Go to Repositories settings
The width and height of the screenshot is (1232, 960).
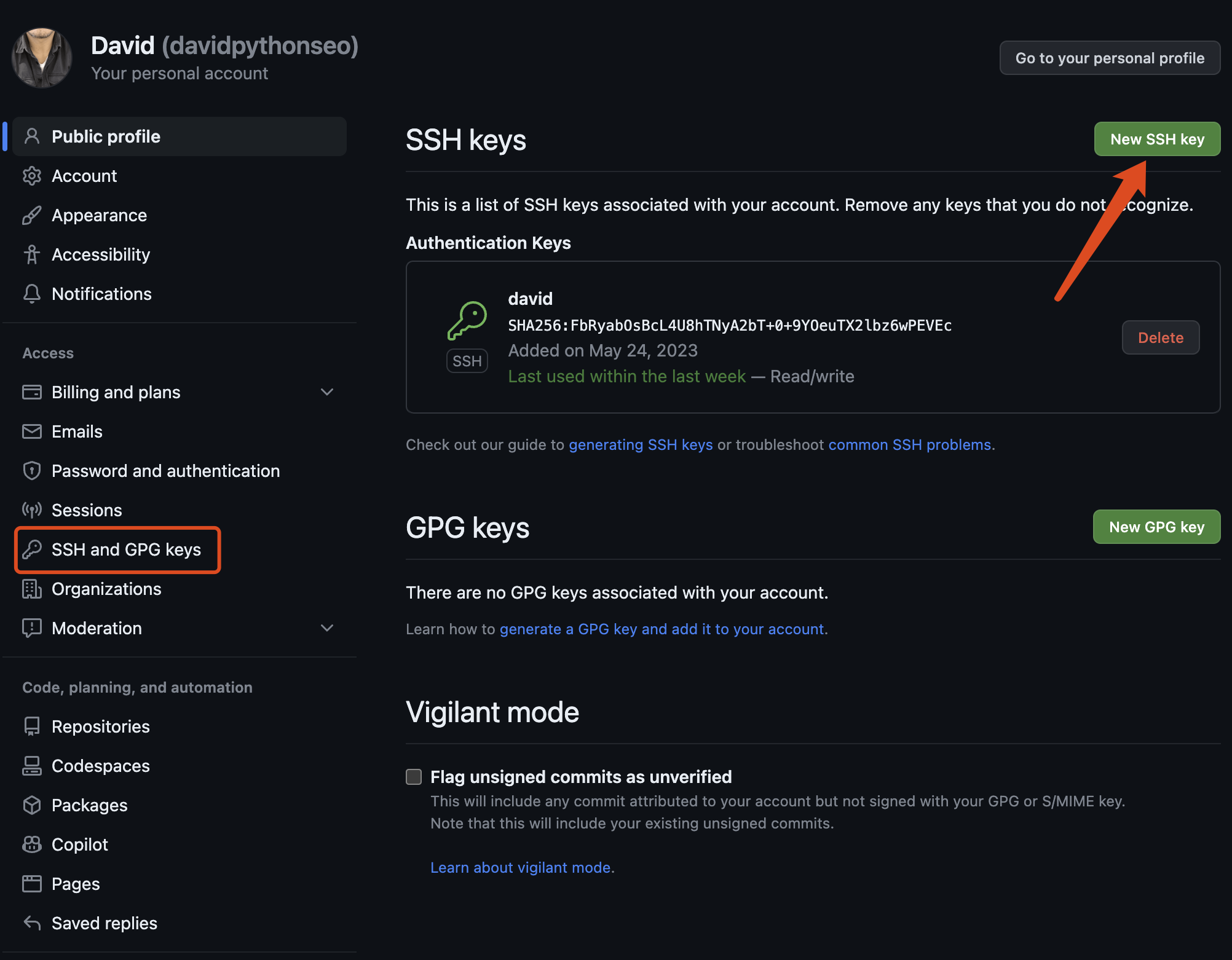pyautogui.click(x=101, y=726)
